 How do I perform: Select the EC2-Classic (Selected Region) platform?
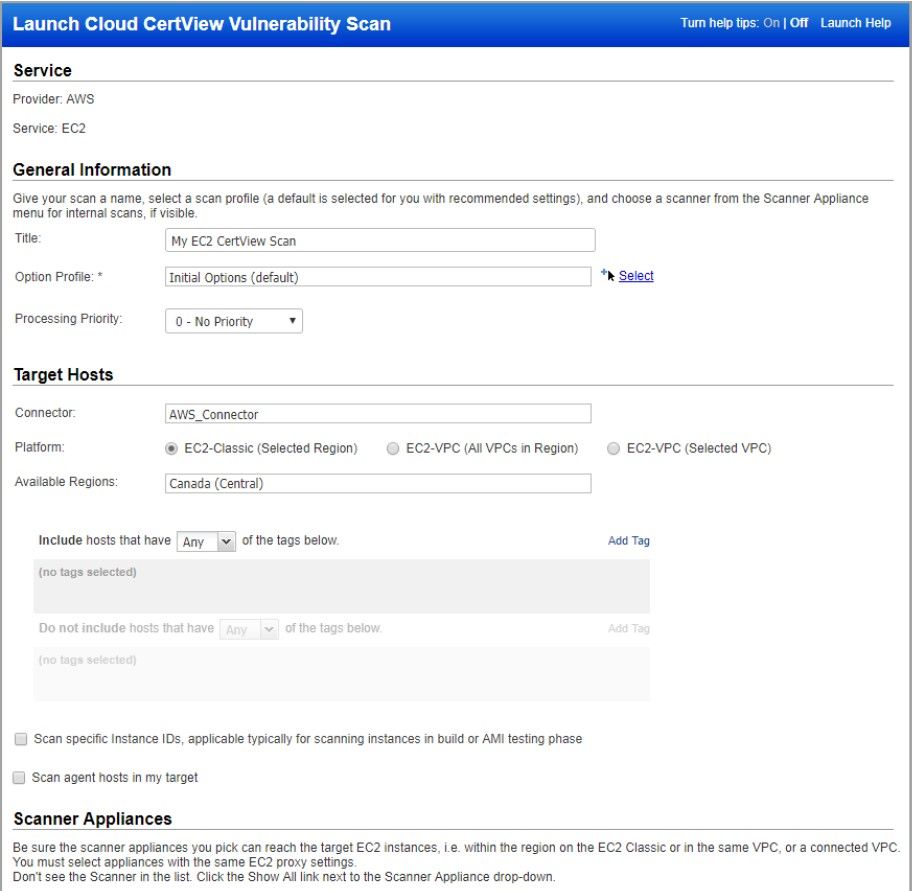click(x=171, y=448)
